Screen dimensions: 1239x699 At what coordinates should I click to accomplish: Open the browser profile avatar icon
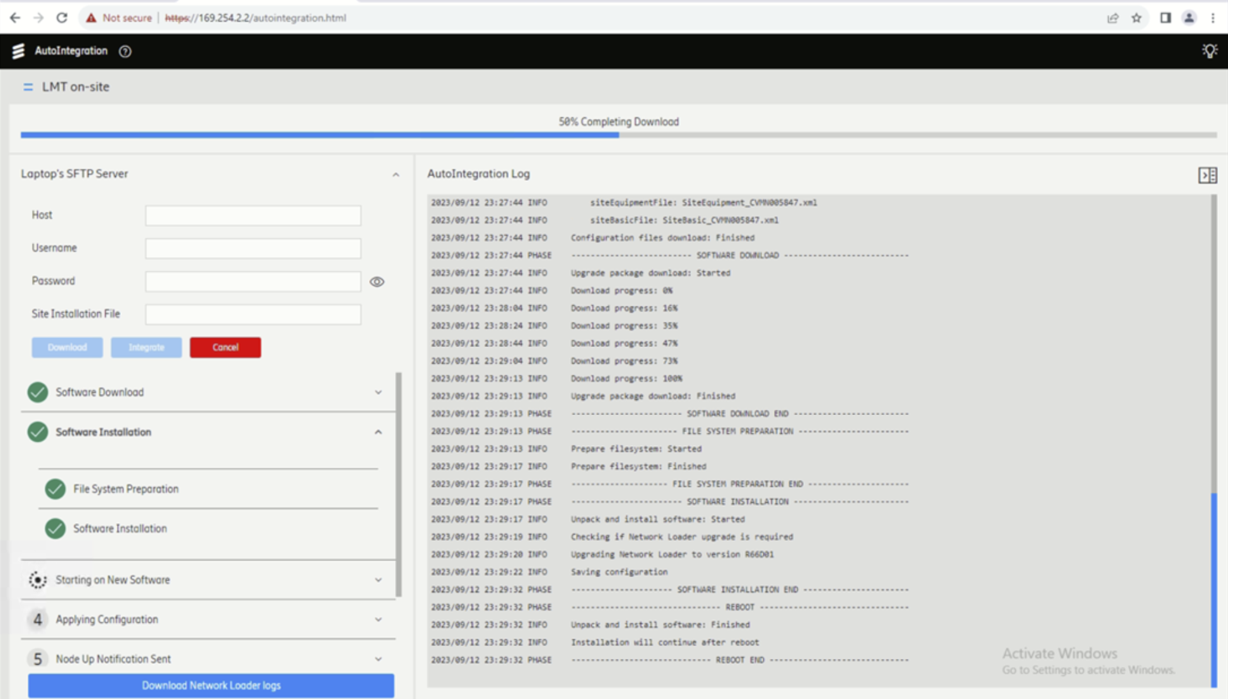[1189, 18]
